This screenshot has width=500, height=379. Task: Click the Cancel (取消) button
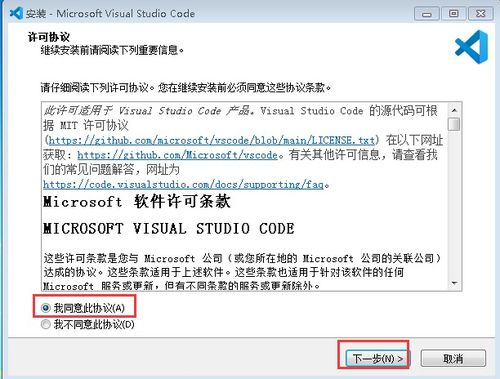point(453,359)
